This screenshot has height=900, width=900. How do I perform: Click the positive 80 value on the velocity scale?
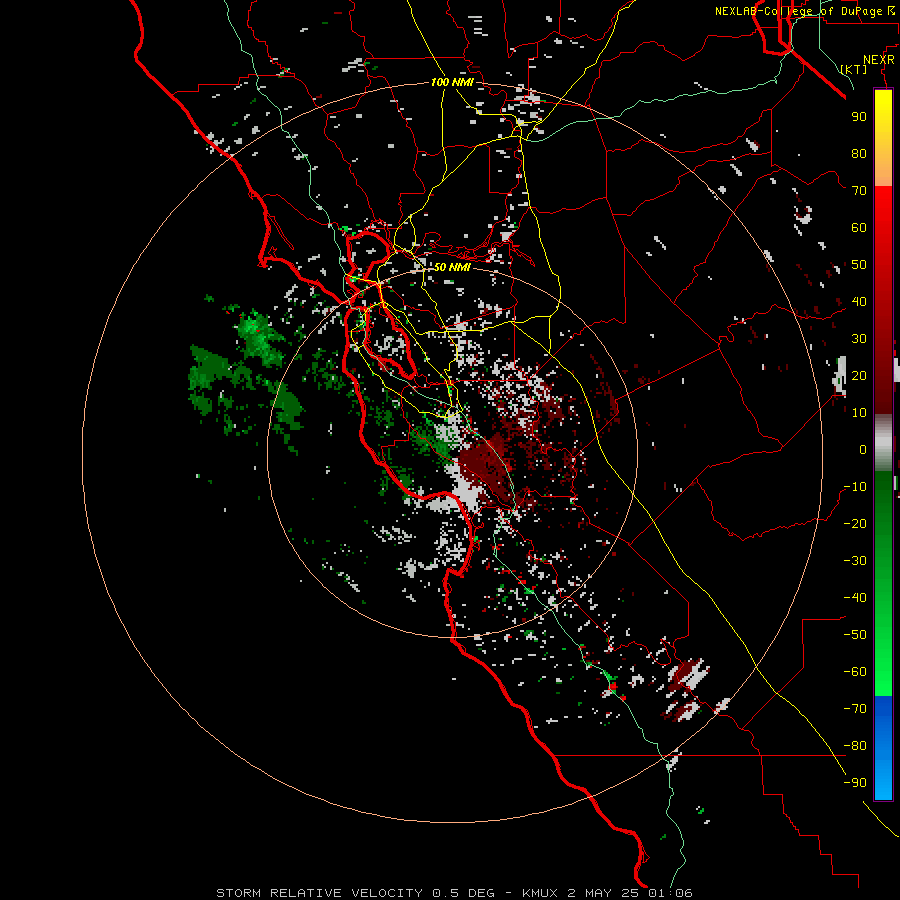pyautogui.click(x=859, y=153)
